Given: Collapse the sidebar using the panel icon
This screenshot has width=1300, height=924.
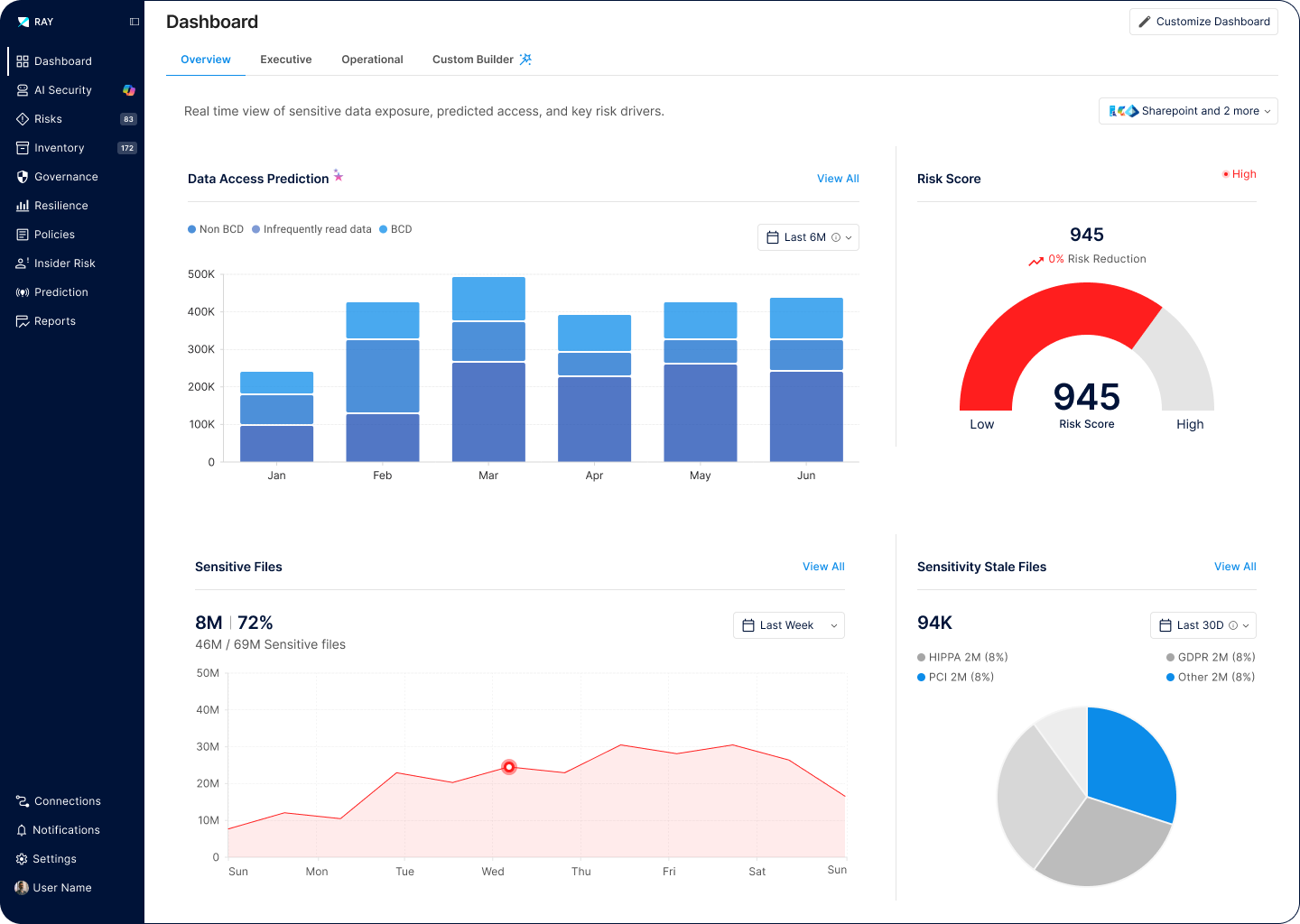Looking at the screenshot, I should [x=135, y=22].
